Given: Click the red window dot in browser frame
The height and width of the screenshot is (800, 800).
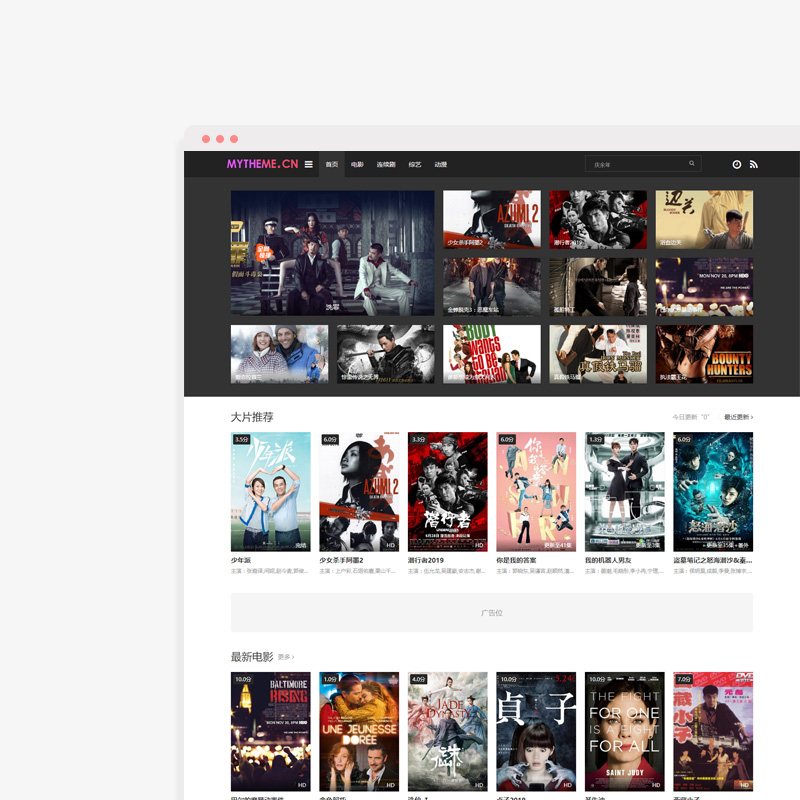Looking at the screenshot, I should click(x=206, y=139).
